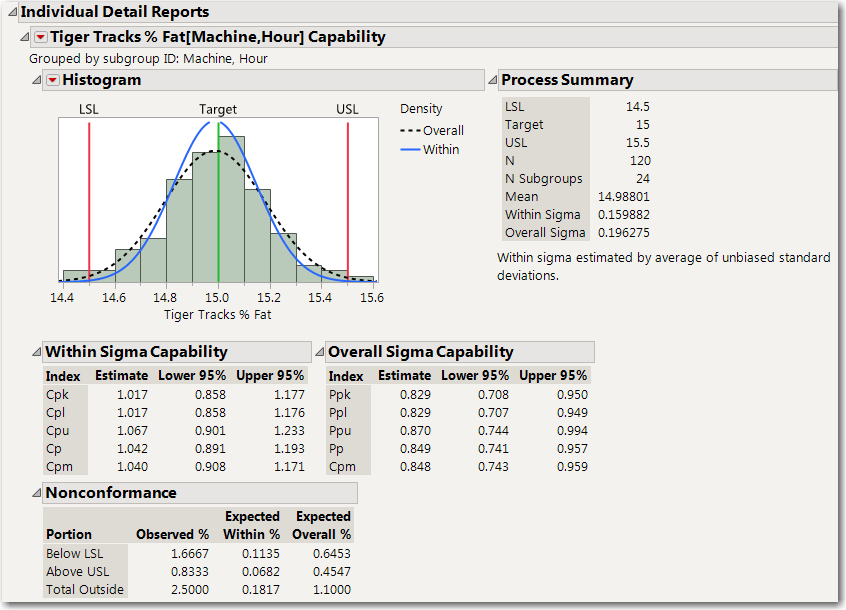
Task: Select the Overall density legend entry
Action: pyautogui.click(x=432, y=131)
